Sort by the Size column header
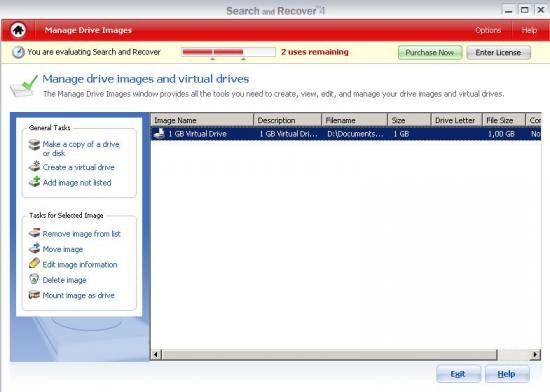The height and width of the screenshot is (392, 550). 409,120
